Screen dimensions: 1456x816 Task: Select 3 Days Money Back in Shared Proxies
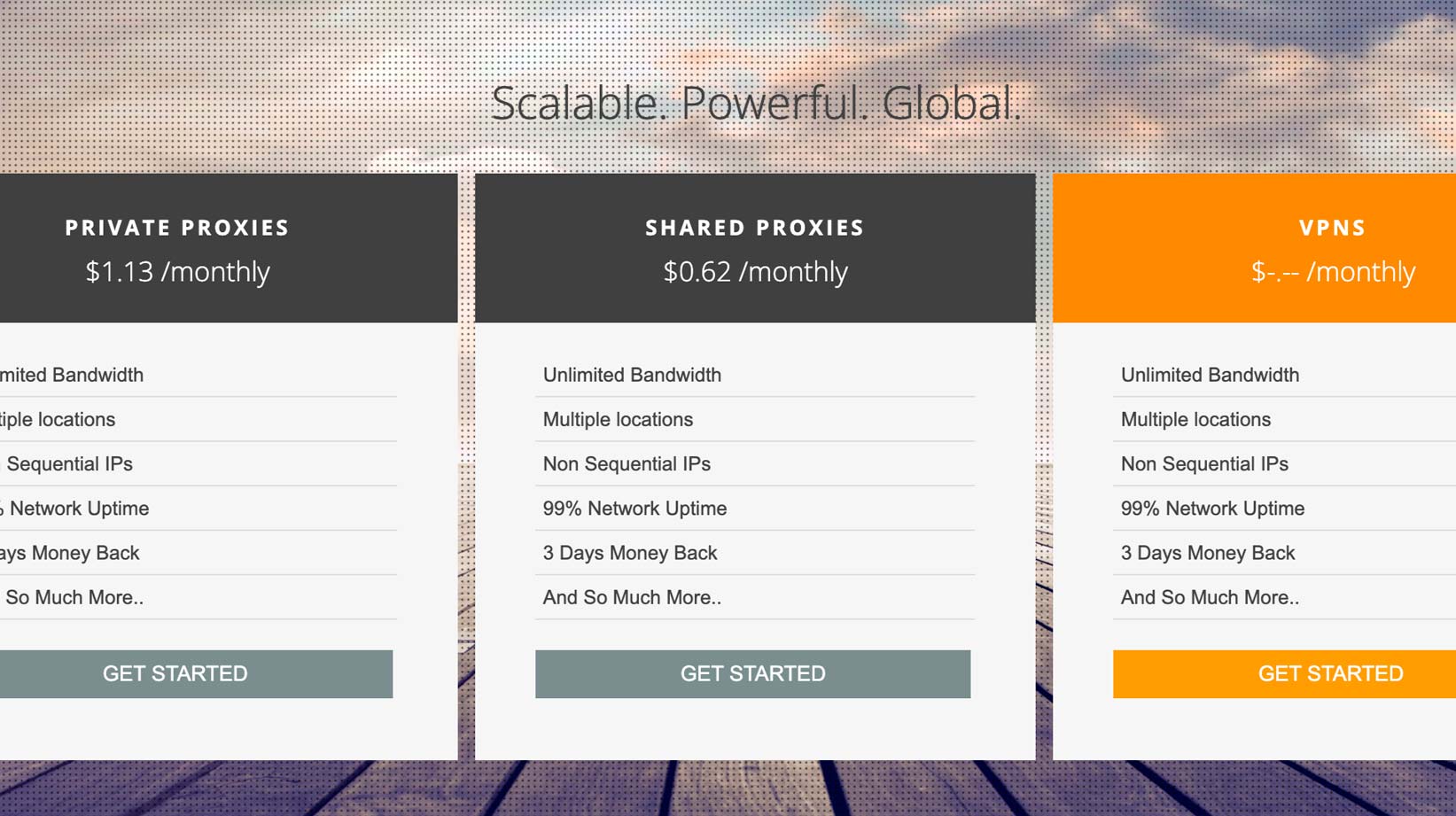pos(630,553)
